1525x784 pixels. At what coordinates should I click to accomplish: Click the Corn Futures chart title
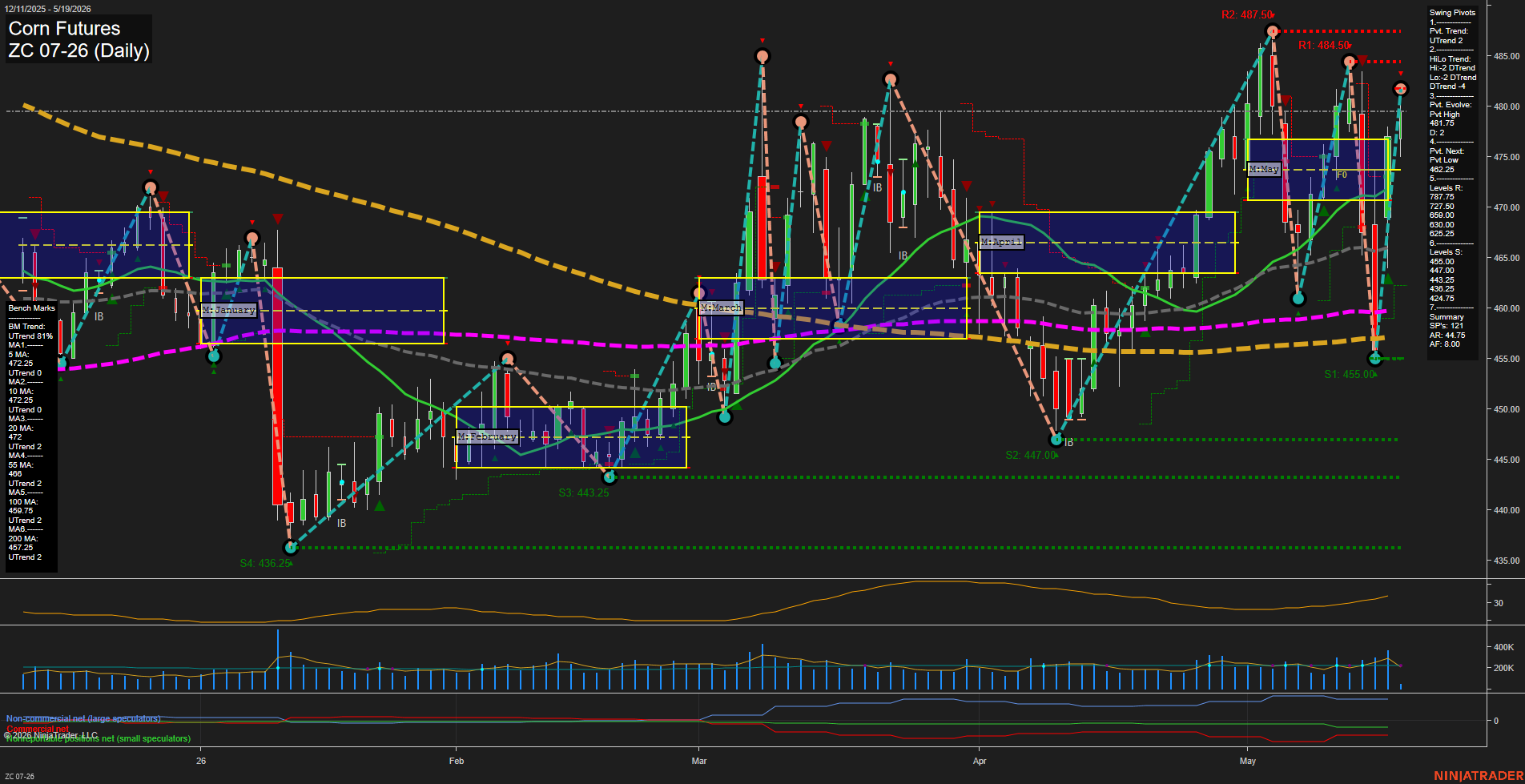[x=64, y=29]
